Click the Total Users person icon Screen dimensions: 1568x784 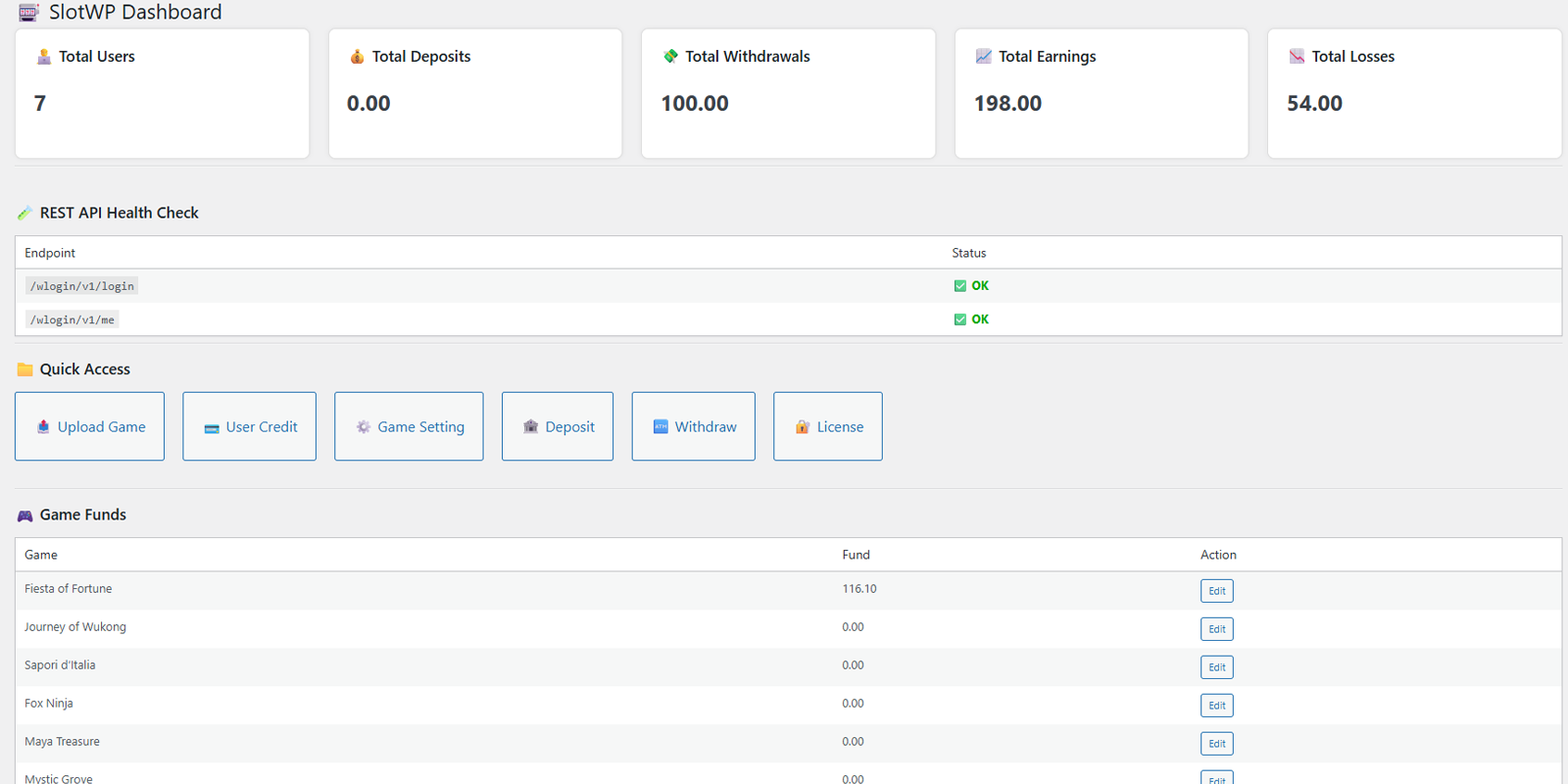44,57
